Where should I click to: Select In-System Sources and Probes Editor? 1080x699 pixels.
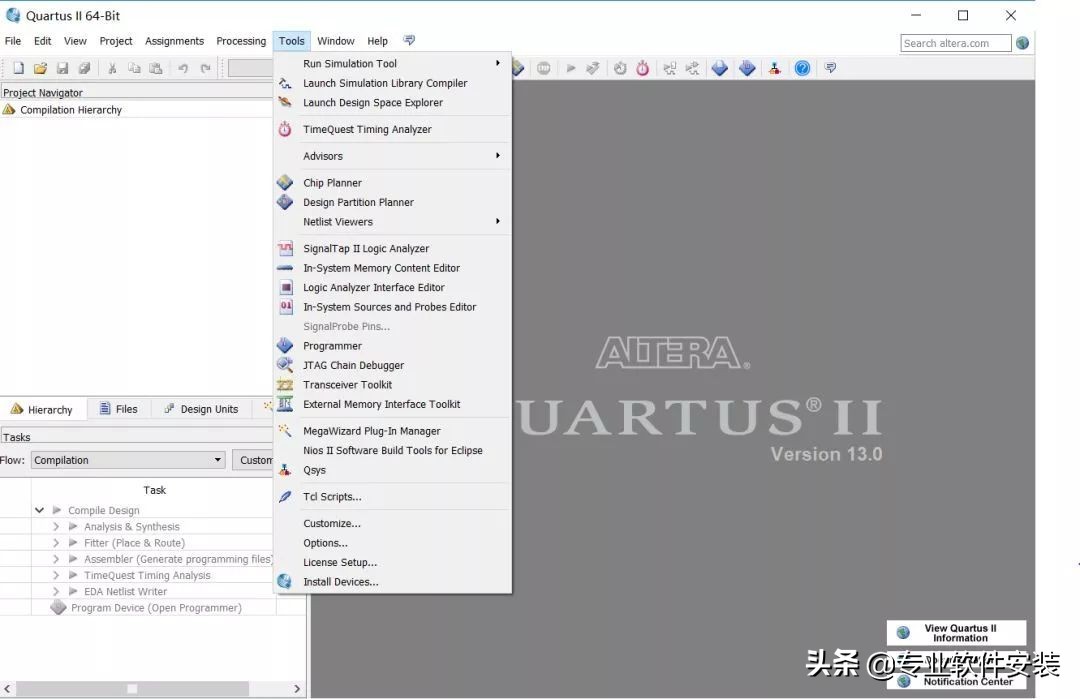(x=393, y=306)
